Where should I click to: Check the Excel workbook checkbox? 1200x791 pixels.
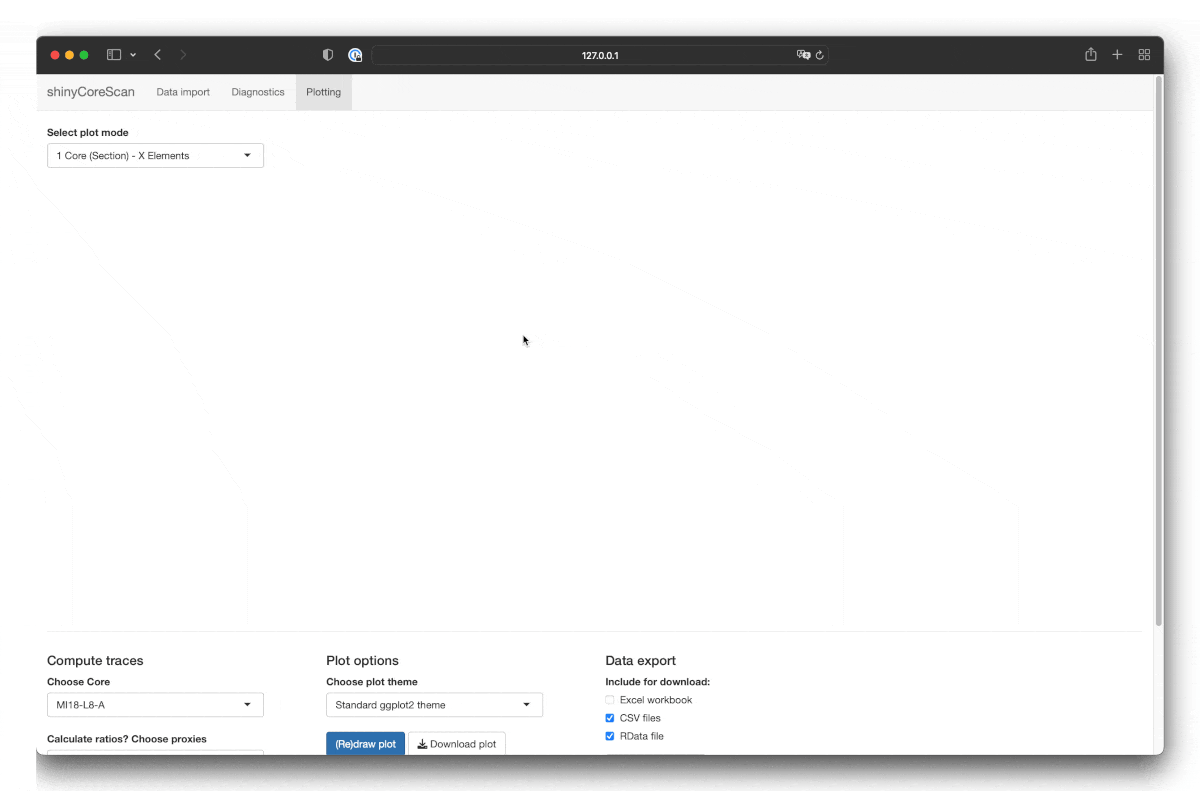click(610, 700)
